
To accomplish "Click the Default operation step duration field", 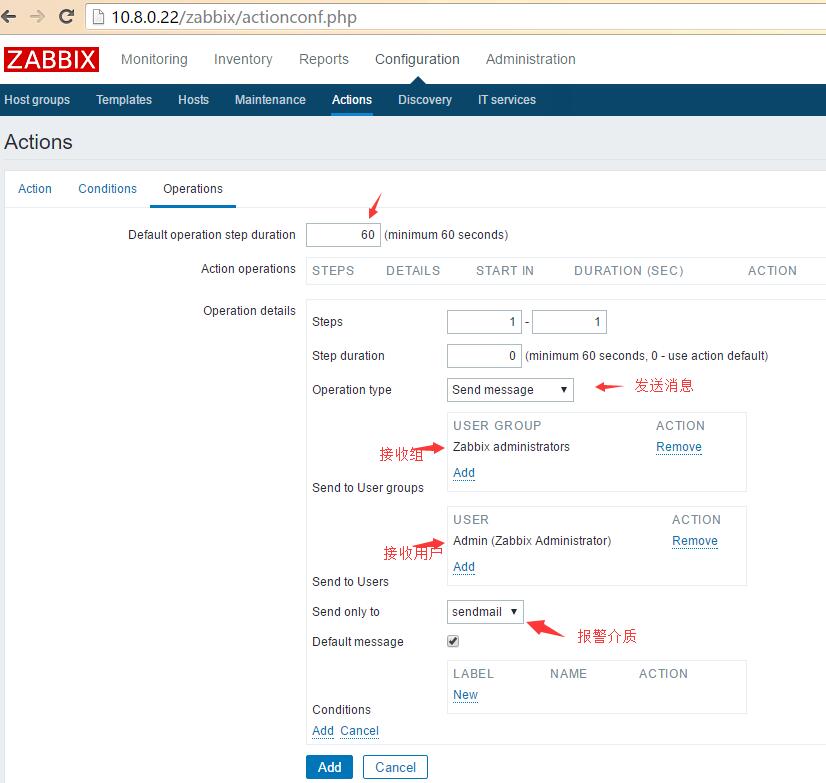I will pyautogui.click(x=343, y=234).
